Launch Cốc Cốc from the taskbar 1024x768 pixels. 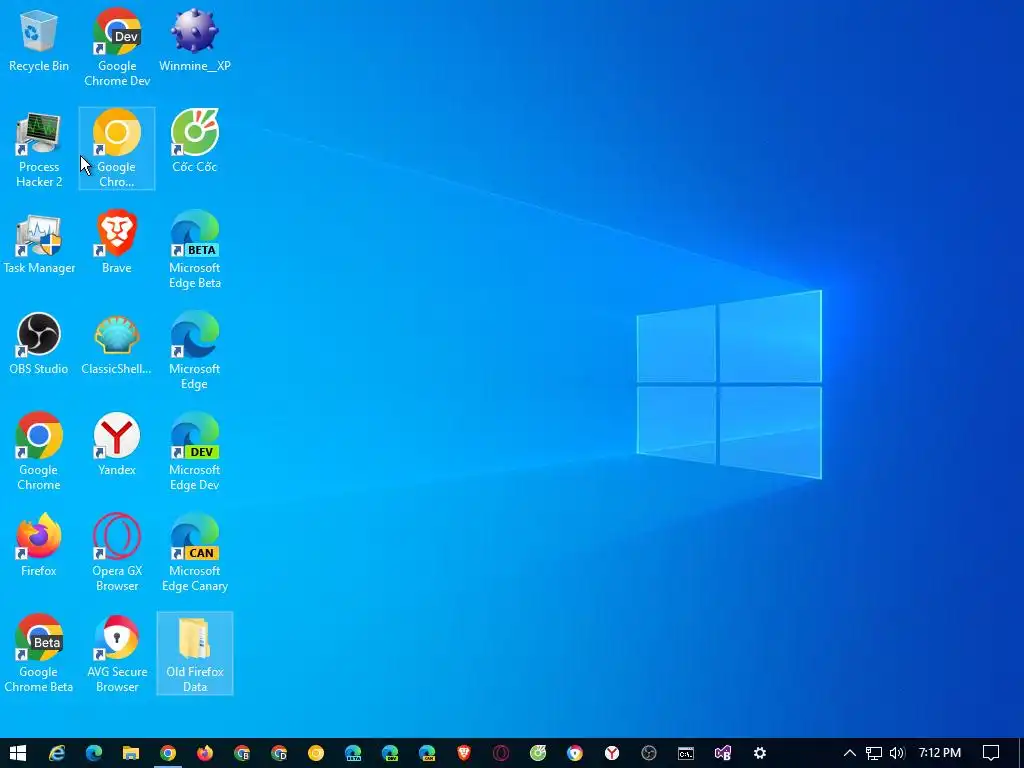pos(538,753)
